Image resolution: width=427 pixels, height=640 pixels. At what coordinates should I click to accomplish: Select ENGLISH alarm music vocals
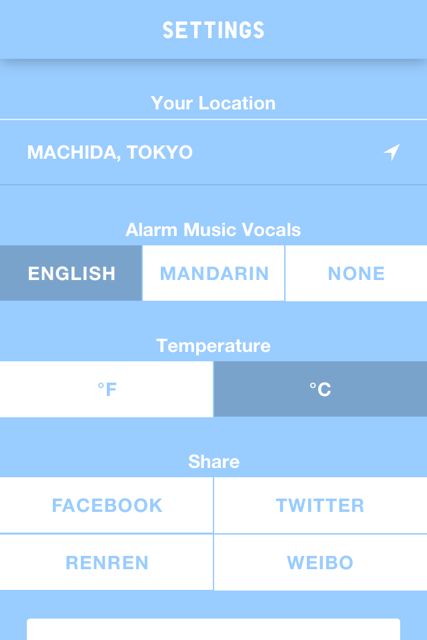tap(71, 273)
